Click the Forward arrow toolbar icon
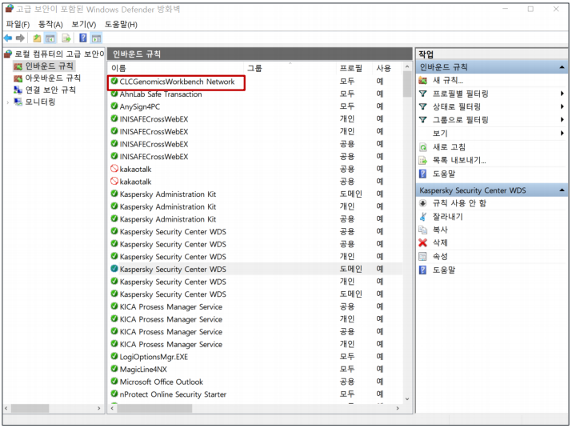Image resolution: width=572 pixels, height=429 pixels. click(x=20, y=38)
